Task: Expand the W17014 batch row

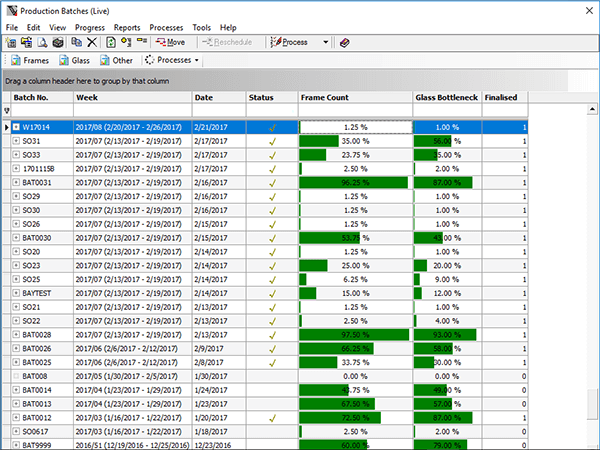Action: [16, 128]
